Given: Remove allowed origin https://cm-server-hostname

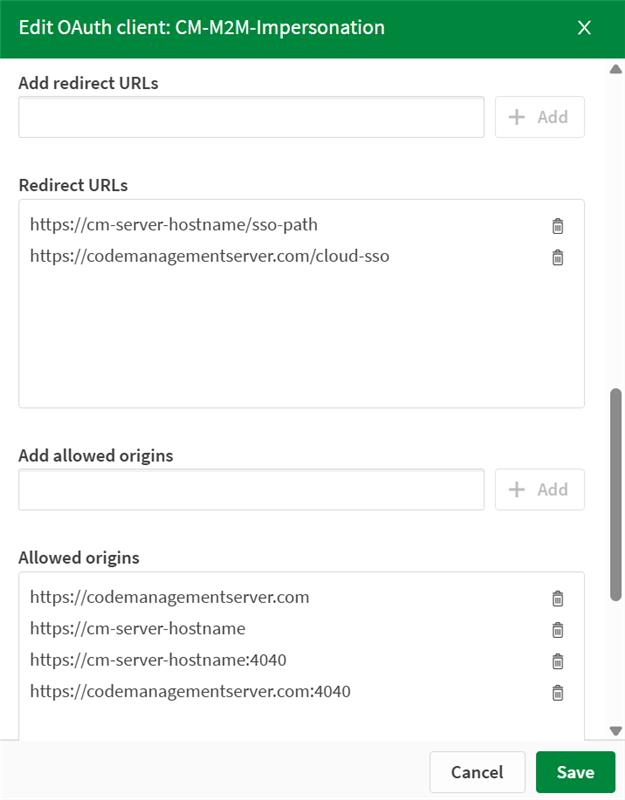Looking at the screenshot, I should click(558, 630).
